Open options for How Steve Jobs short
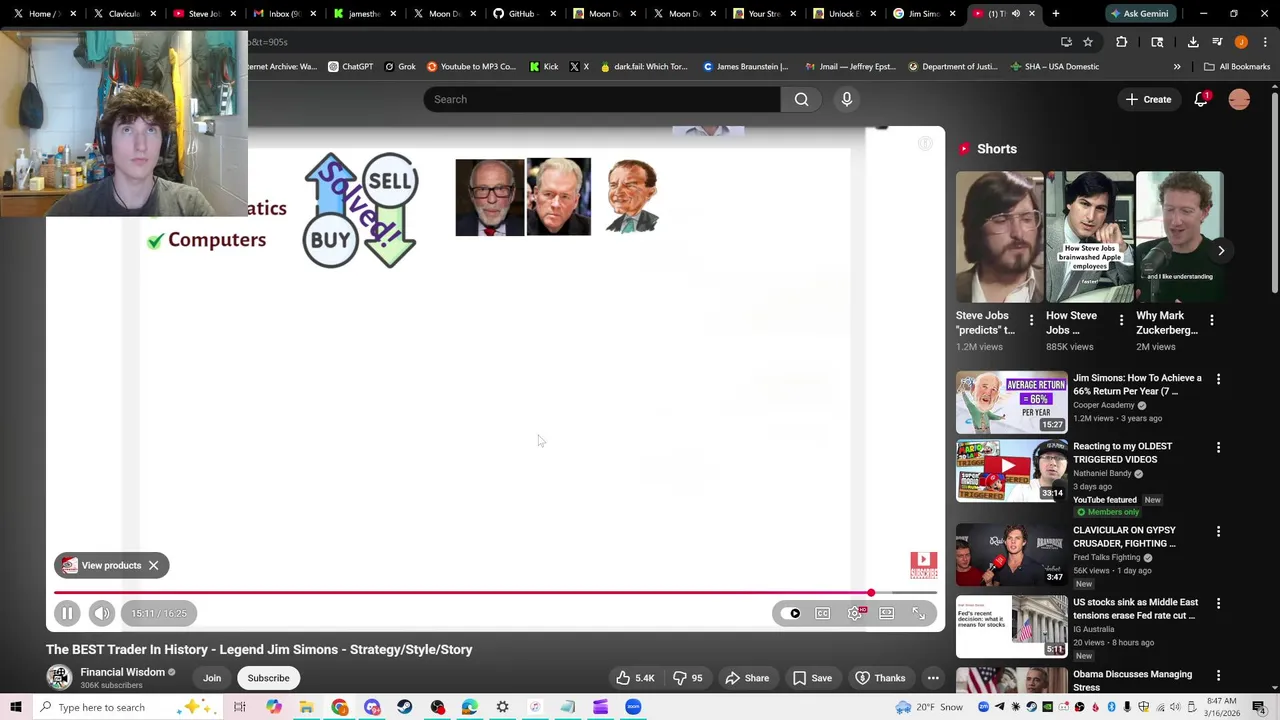1280x720 pixels. [1121, 321]
